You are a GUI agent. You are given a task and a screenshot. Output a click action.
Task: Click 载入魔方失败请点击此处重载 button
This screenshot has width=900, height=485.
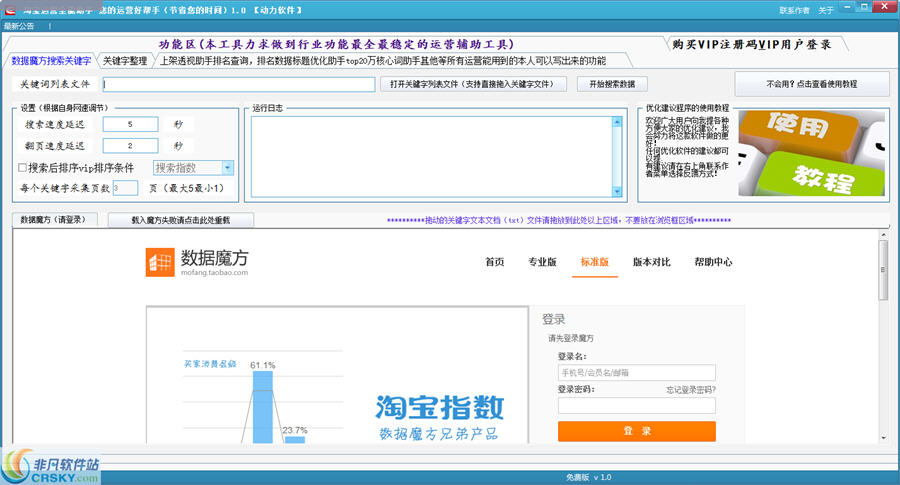tap(181, 220)
